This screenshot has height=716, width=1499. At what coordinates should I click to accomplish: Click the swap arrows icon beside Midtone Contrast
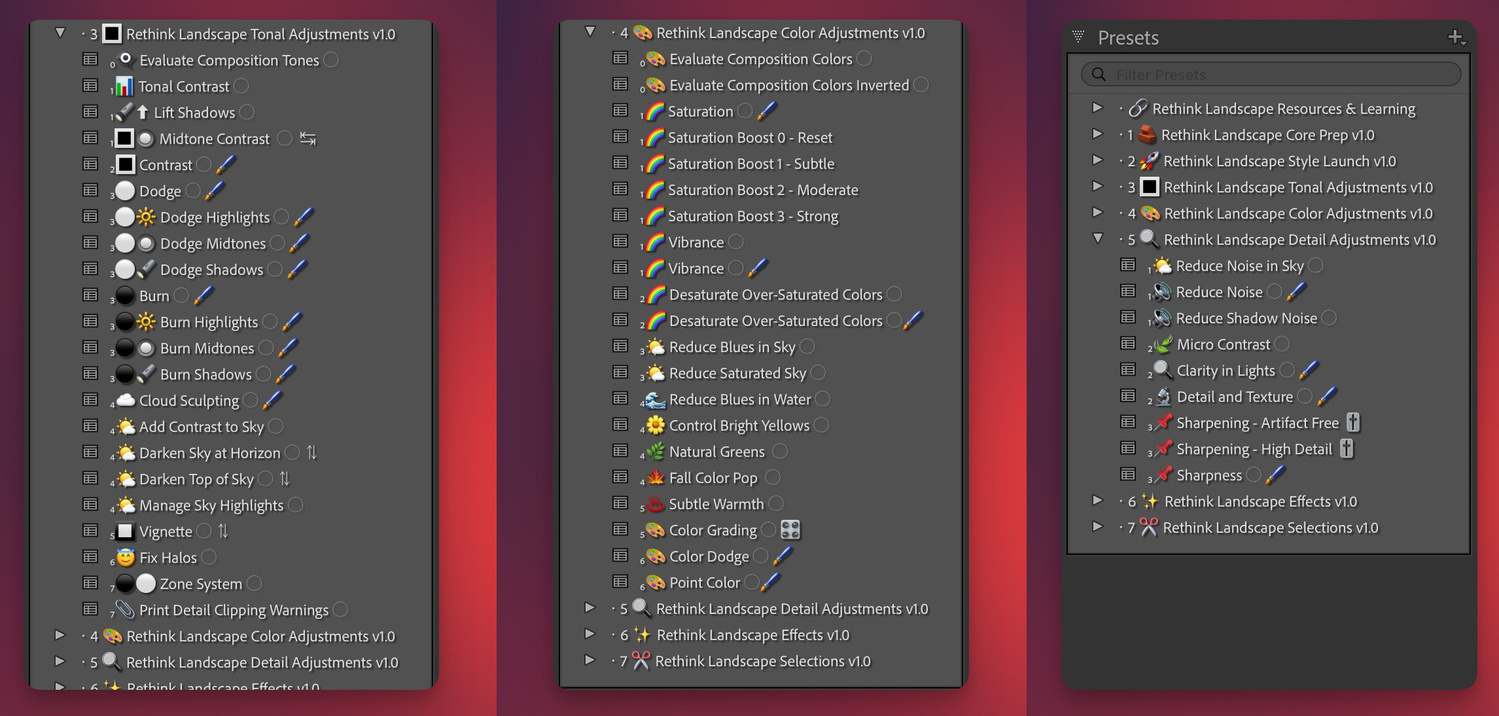coord(308,139)
